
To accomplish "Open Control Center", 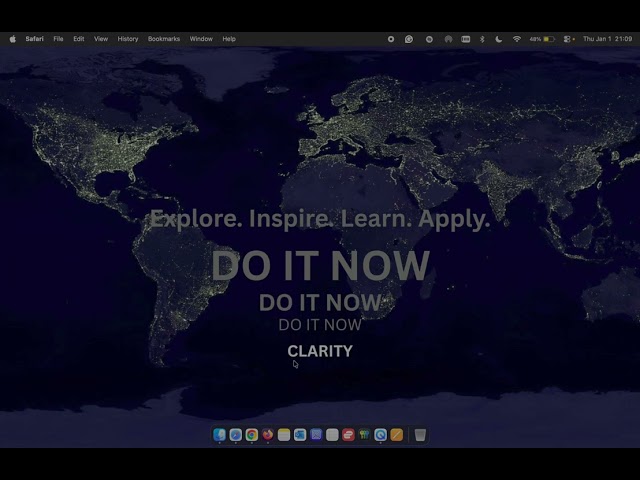I will [567, 39].
